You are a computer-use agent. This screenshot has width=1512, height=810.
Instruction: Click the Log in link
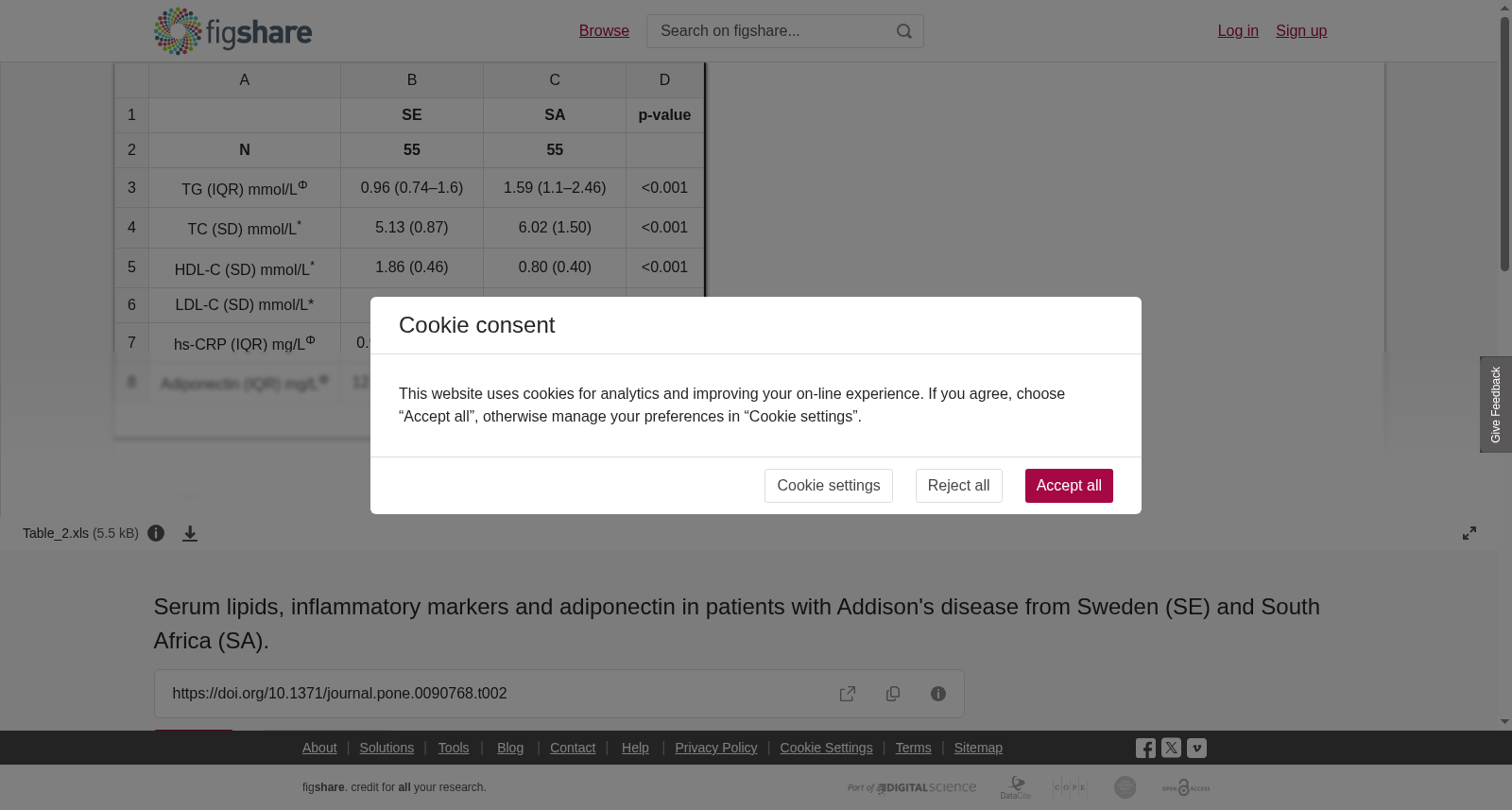pos(1238,31)
